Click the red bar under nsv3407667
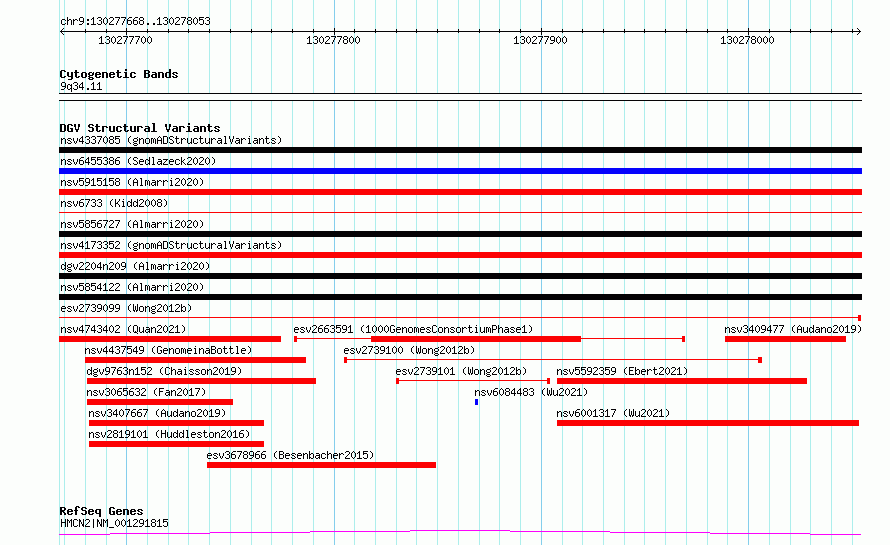Screen dimensions: 890x545 pos(177,423)
